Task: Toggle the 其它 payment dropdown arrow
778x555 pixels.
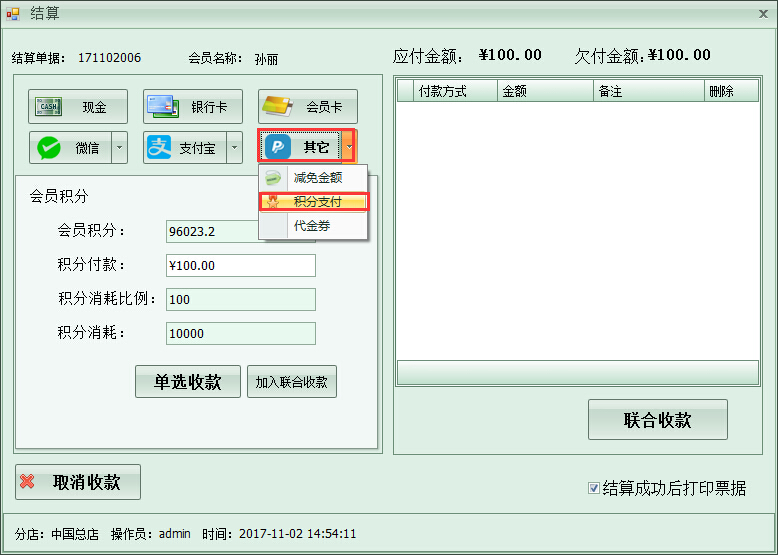Action: click(x=349, y=147)
